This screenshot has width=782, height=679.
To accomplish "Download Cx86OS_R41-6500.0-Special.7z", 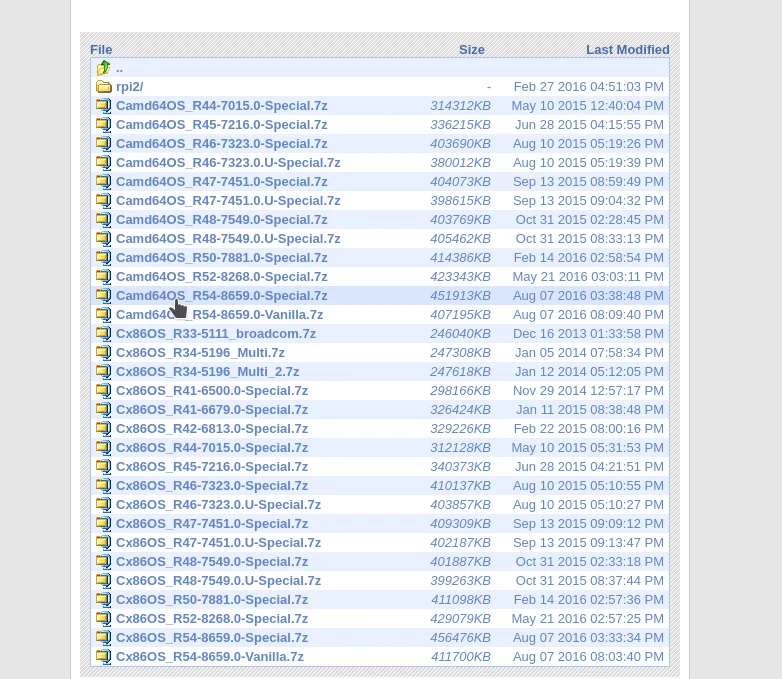I will click(x=212, y=391).
